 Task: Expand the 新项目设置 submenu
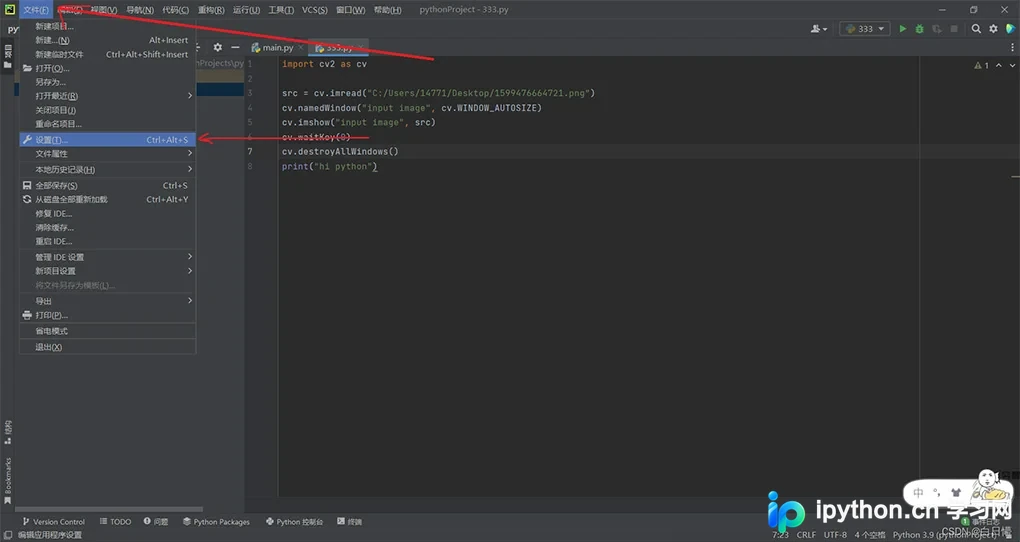pos(190,271)
